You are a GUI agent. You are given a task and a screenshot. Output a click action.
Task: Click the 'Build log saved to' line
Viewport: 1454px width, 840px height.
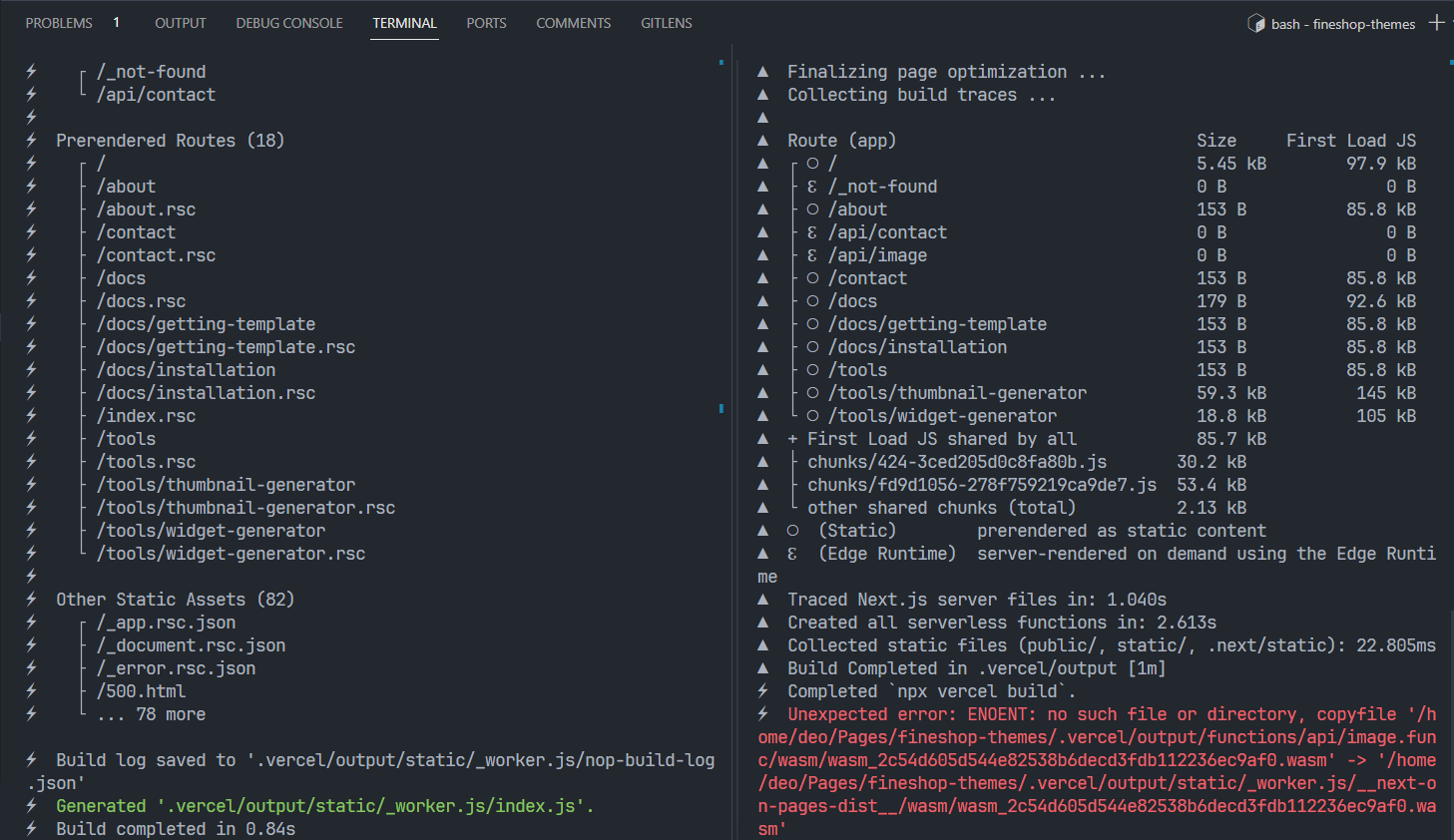371,771
